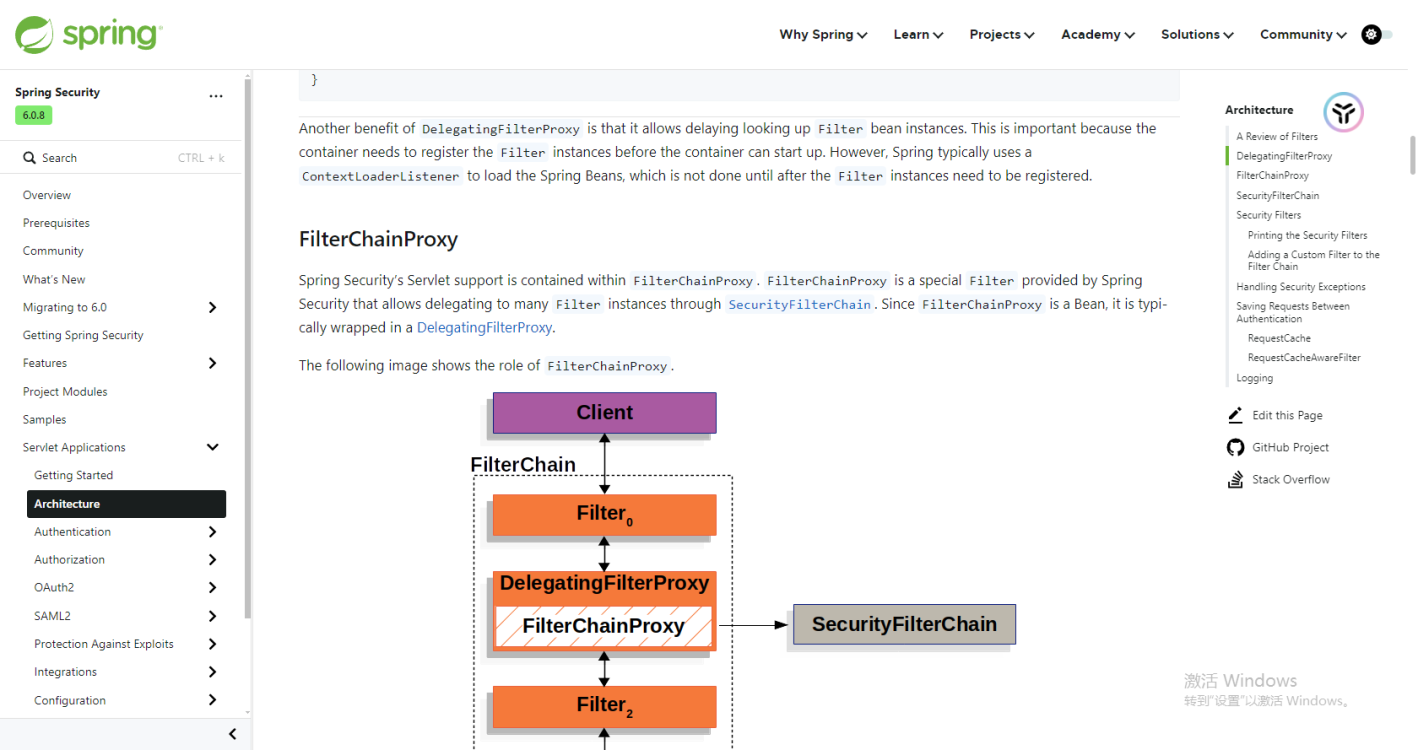
Task: Click the colorful round assistant icon
Action: click(1343, 112)
